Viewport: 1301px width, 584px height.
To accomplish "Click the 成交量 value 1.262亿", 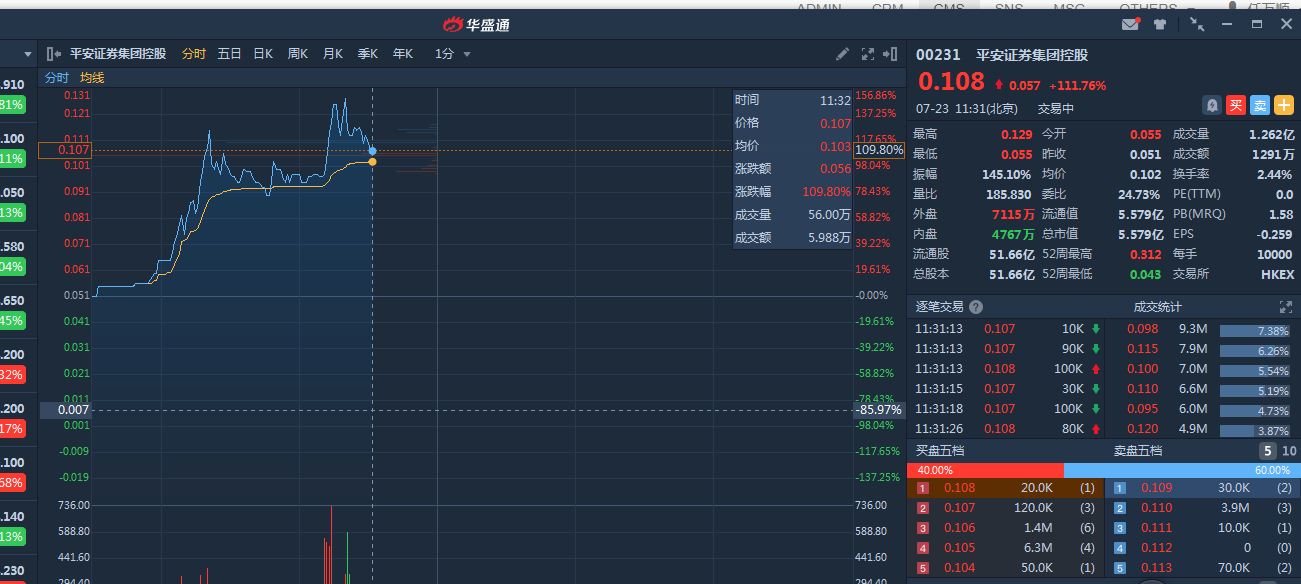I will click(x=1271, y=134).
